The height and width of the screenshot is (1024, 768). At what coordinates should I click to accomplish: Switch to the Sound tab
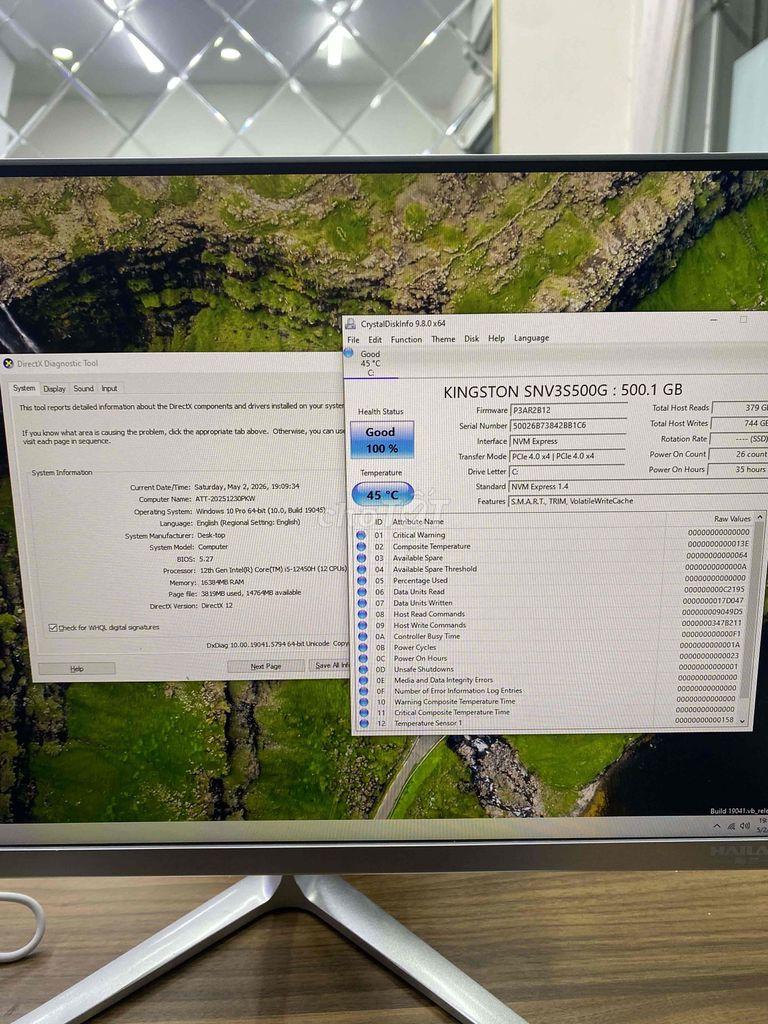click(x=83, y=389)
